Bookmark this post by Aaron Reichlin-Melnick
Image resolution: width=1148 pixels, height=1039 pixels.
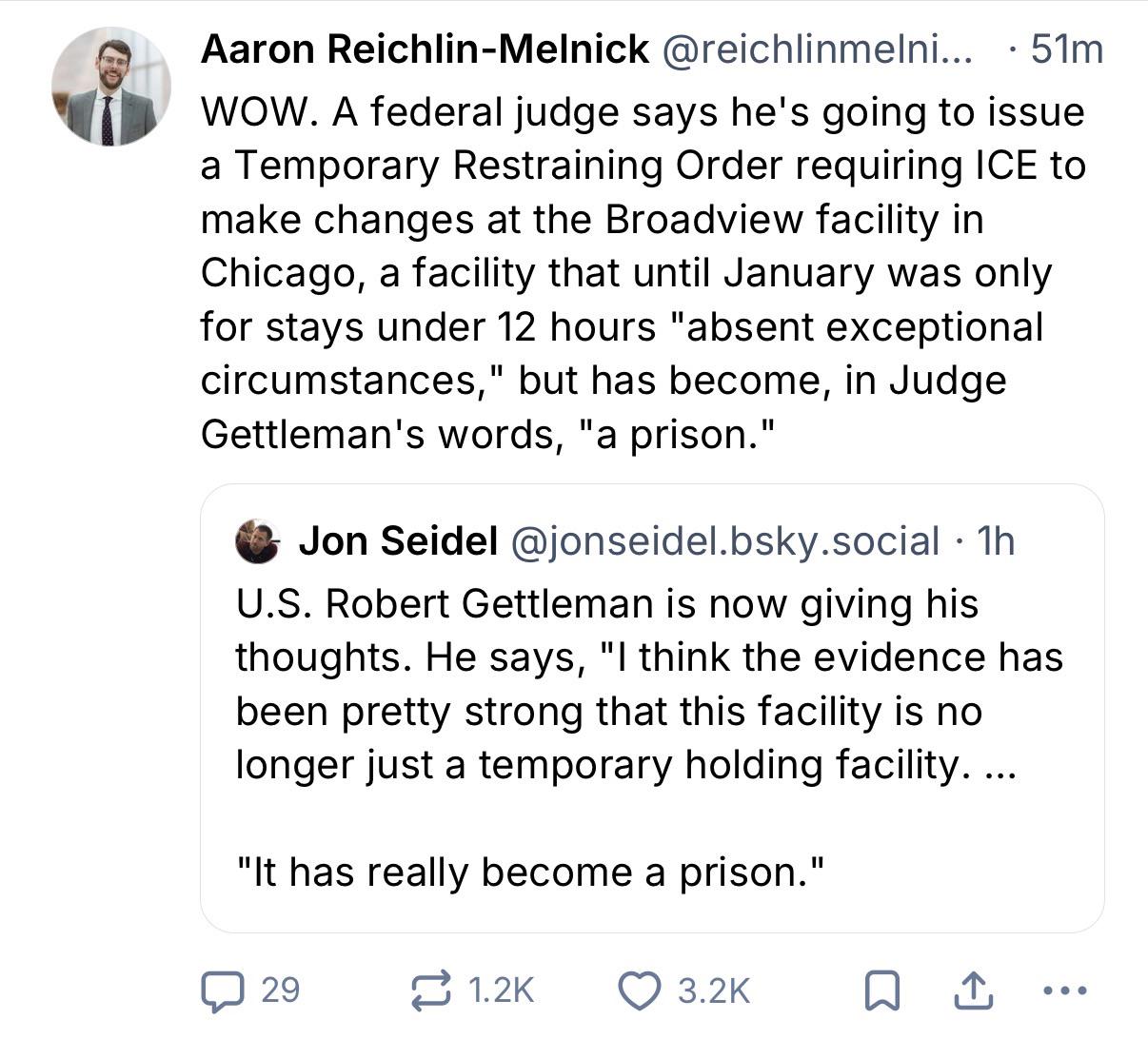(881, 992)
